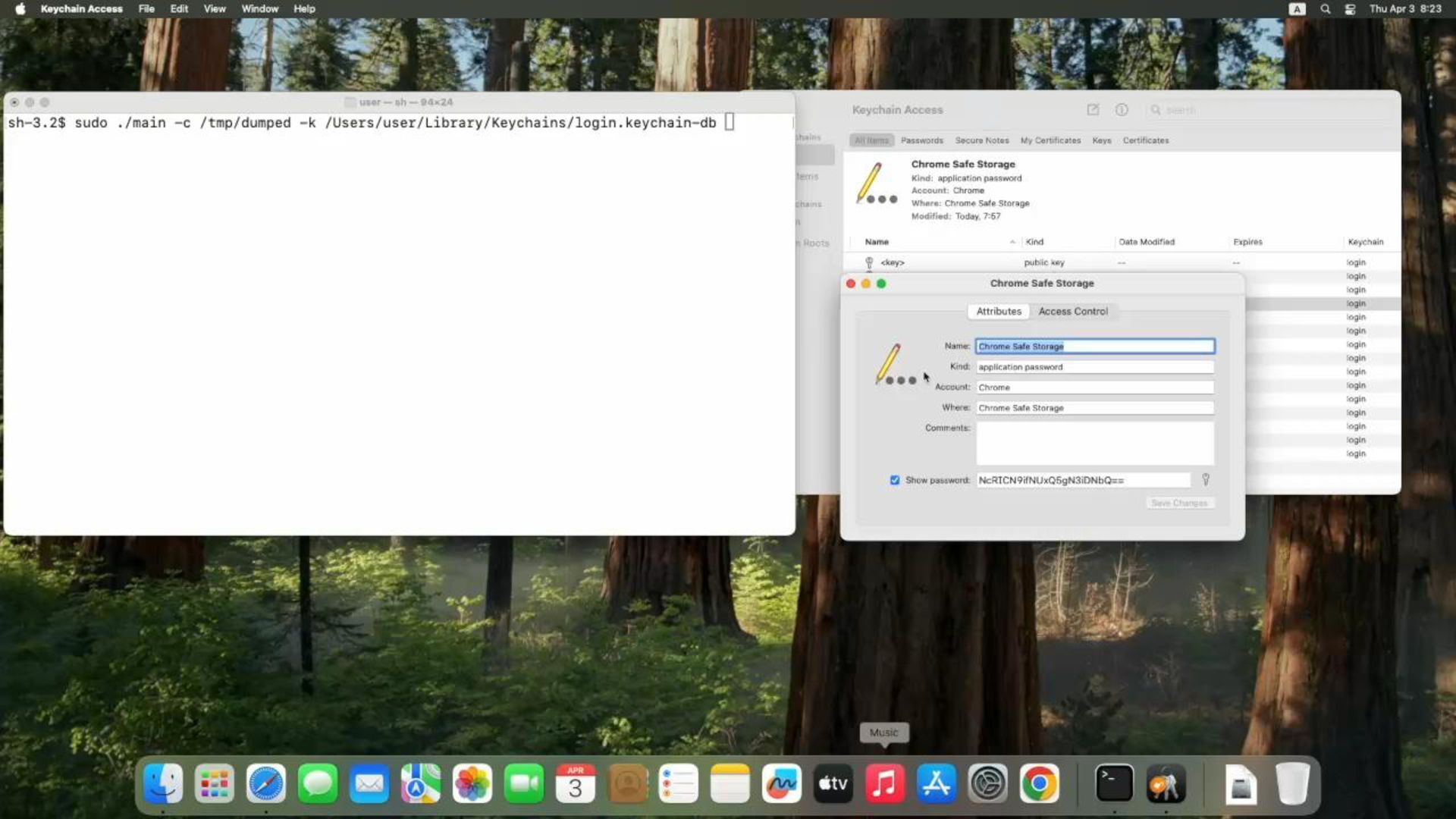Open FaceTime from the Dock
This screenshot has height=819, width=1456.
[524, 783]
